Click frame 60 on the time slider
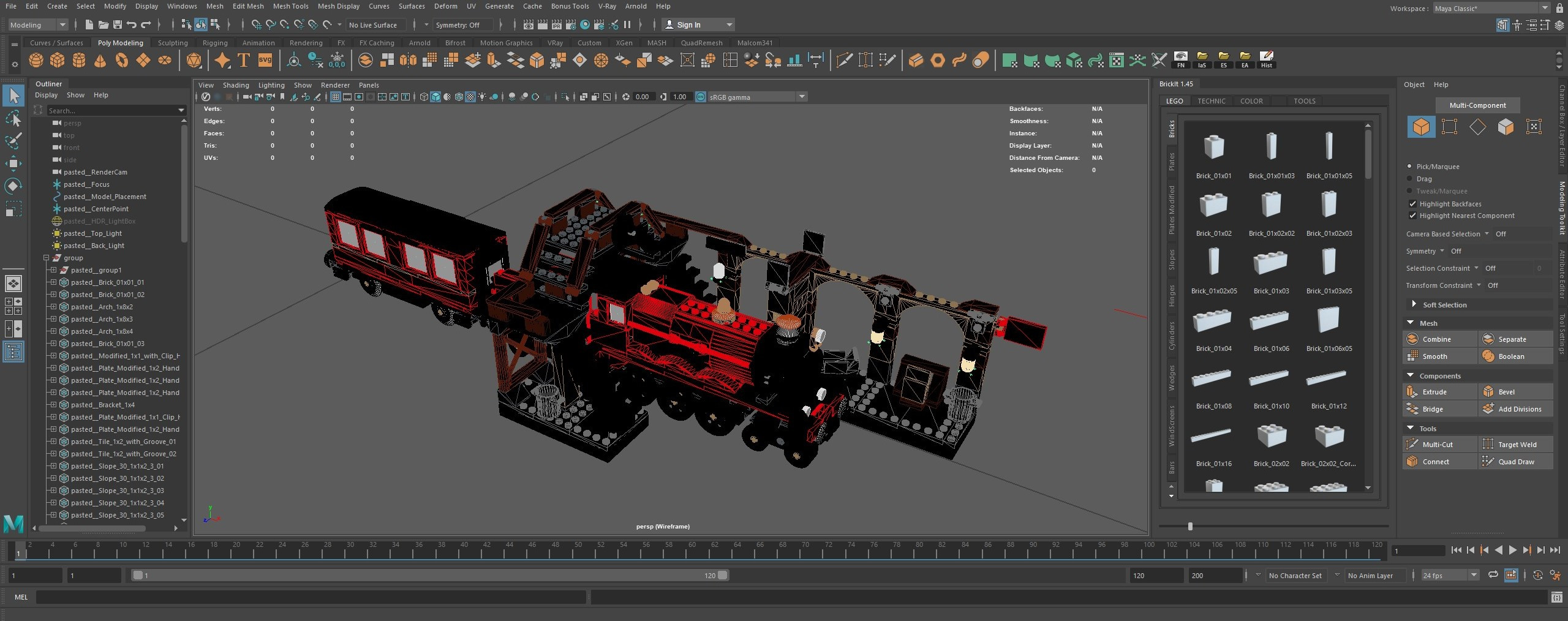This screenshot has width=1568, height=621. click(x=692, y=550)
